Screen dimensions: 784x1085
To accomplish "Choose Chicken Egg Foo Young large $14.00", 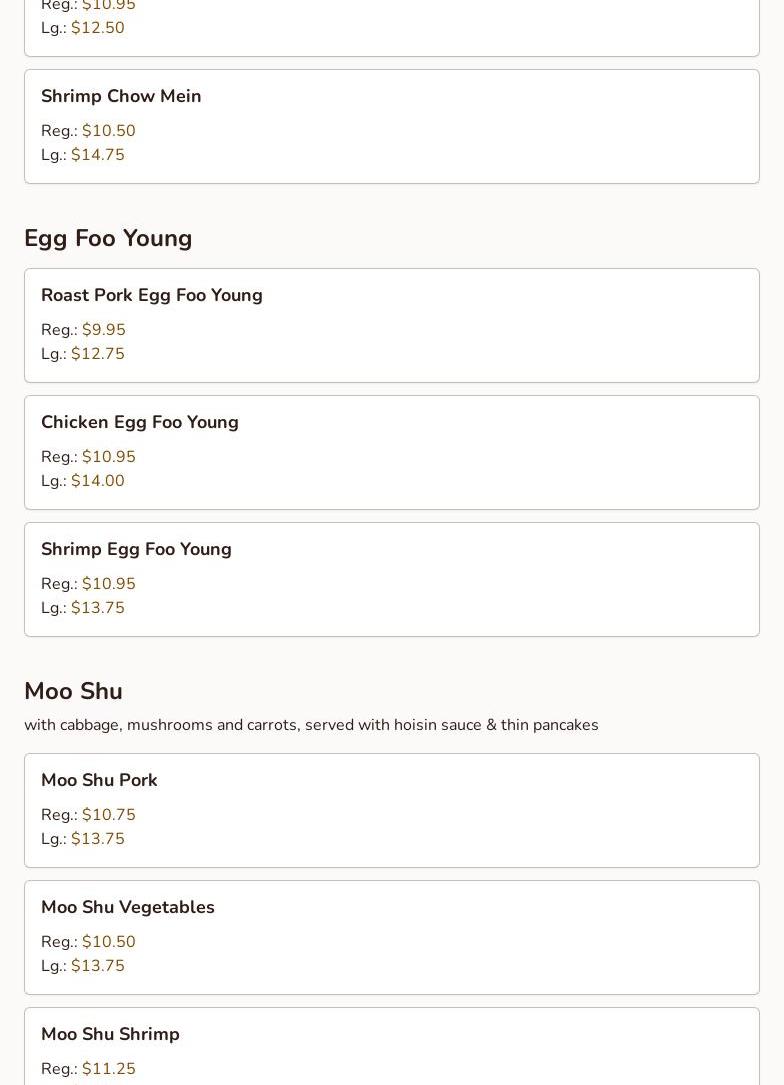I will click(97, 481).
